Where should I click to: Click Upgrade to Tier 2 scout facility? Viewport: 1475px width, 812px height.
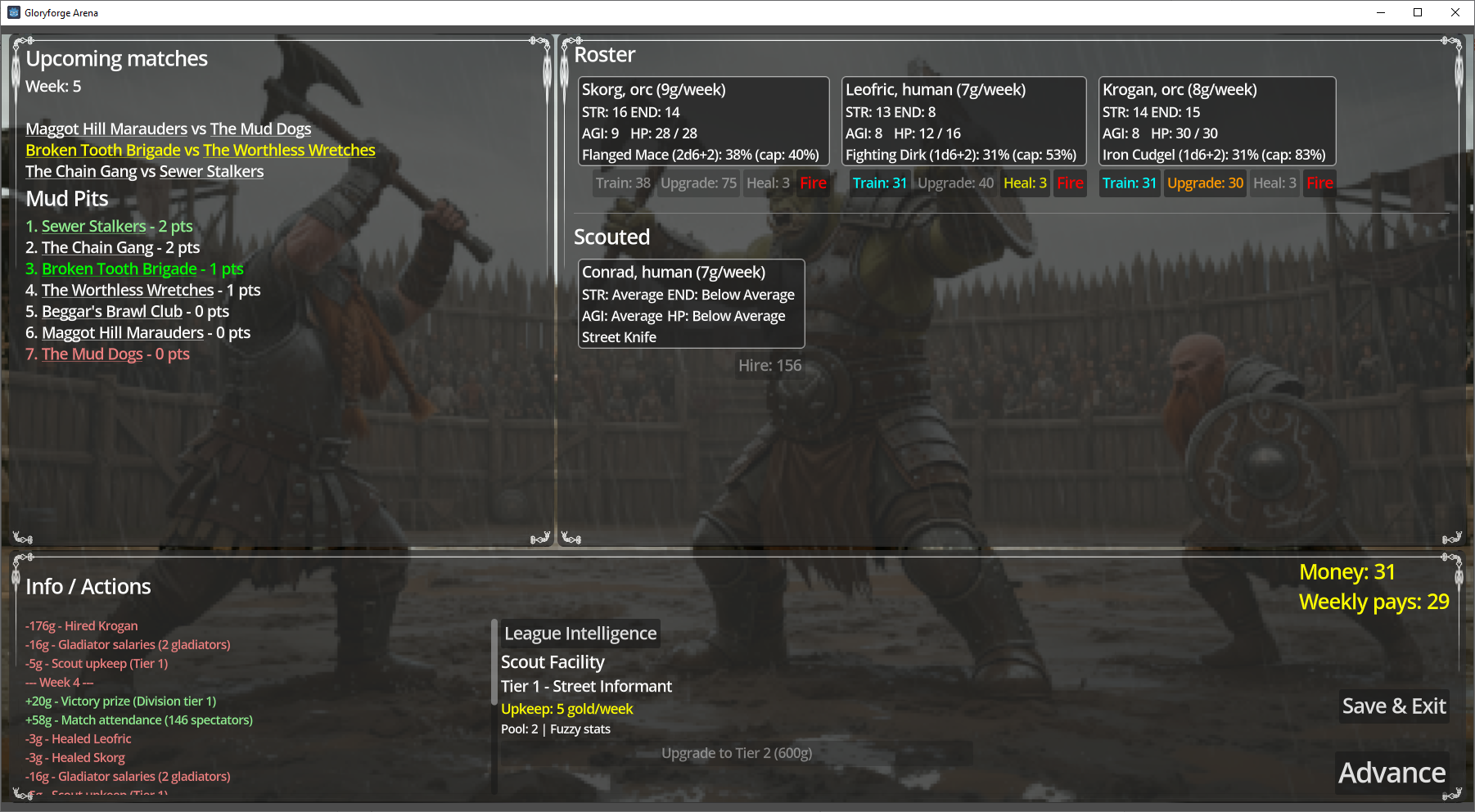pyautogui.click(x=737, y=753)
